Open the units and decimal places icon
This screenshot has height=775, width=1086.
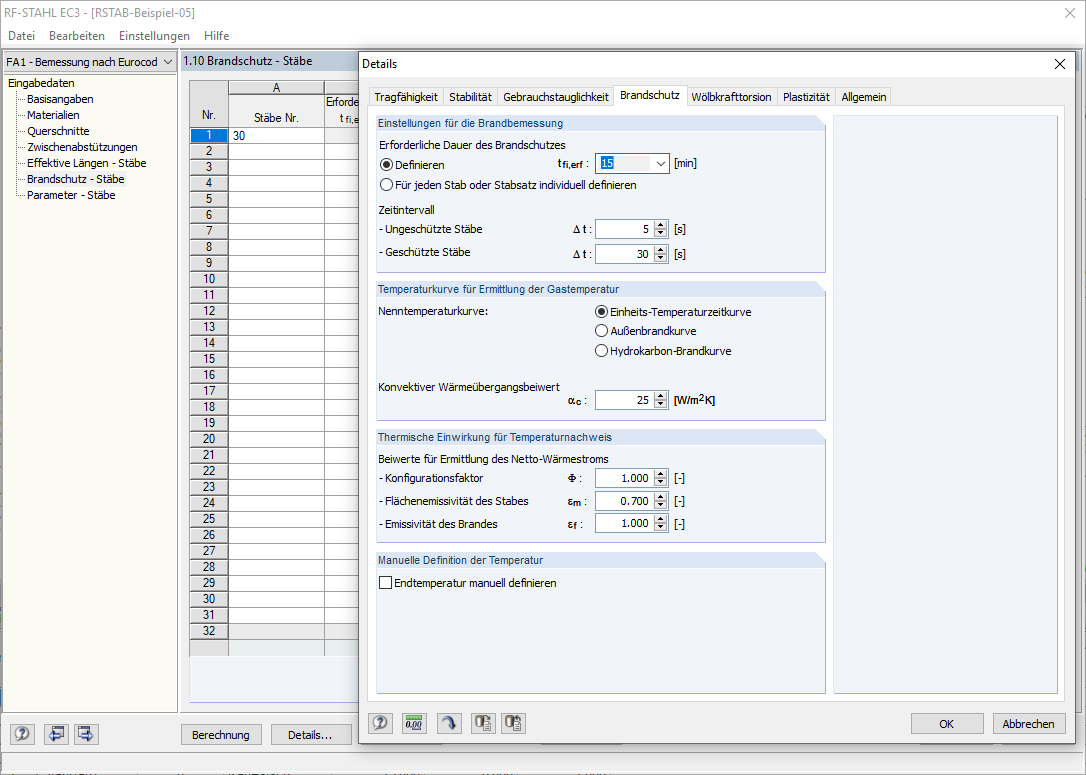pyautogui.click(x=413, y=723)
